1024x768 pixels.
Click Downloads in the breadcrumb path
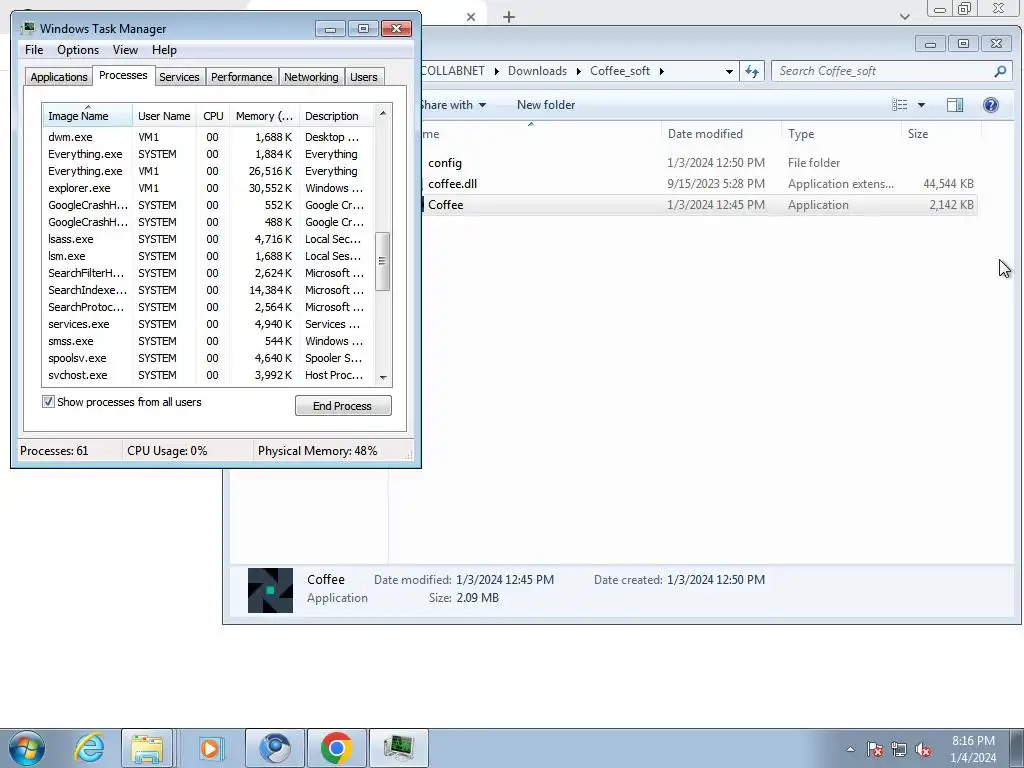pos(537,71)
